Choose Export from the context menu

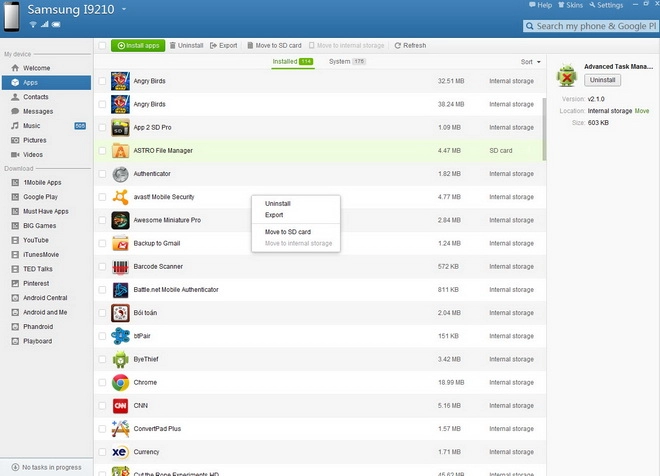click(x=274, y=215)
